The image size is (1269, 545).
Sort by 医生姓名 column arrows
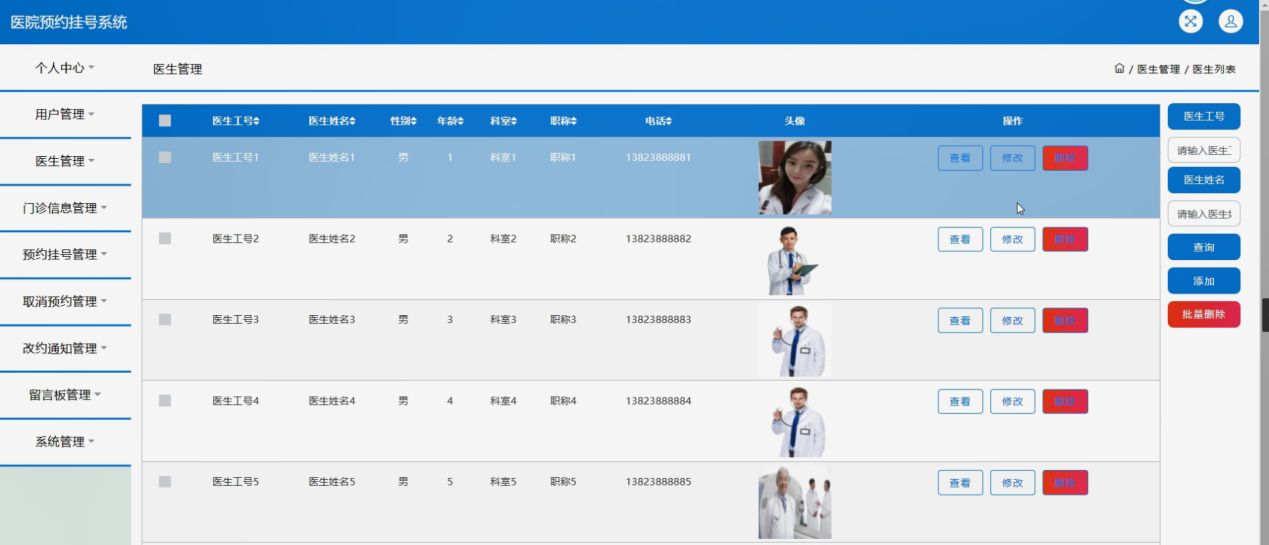[352, 121]
